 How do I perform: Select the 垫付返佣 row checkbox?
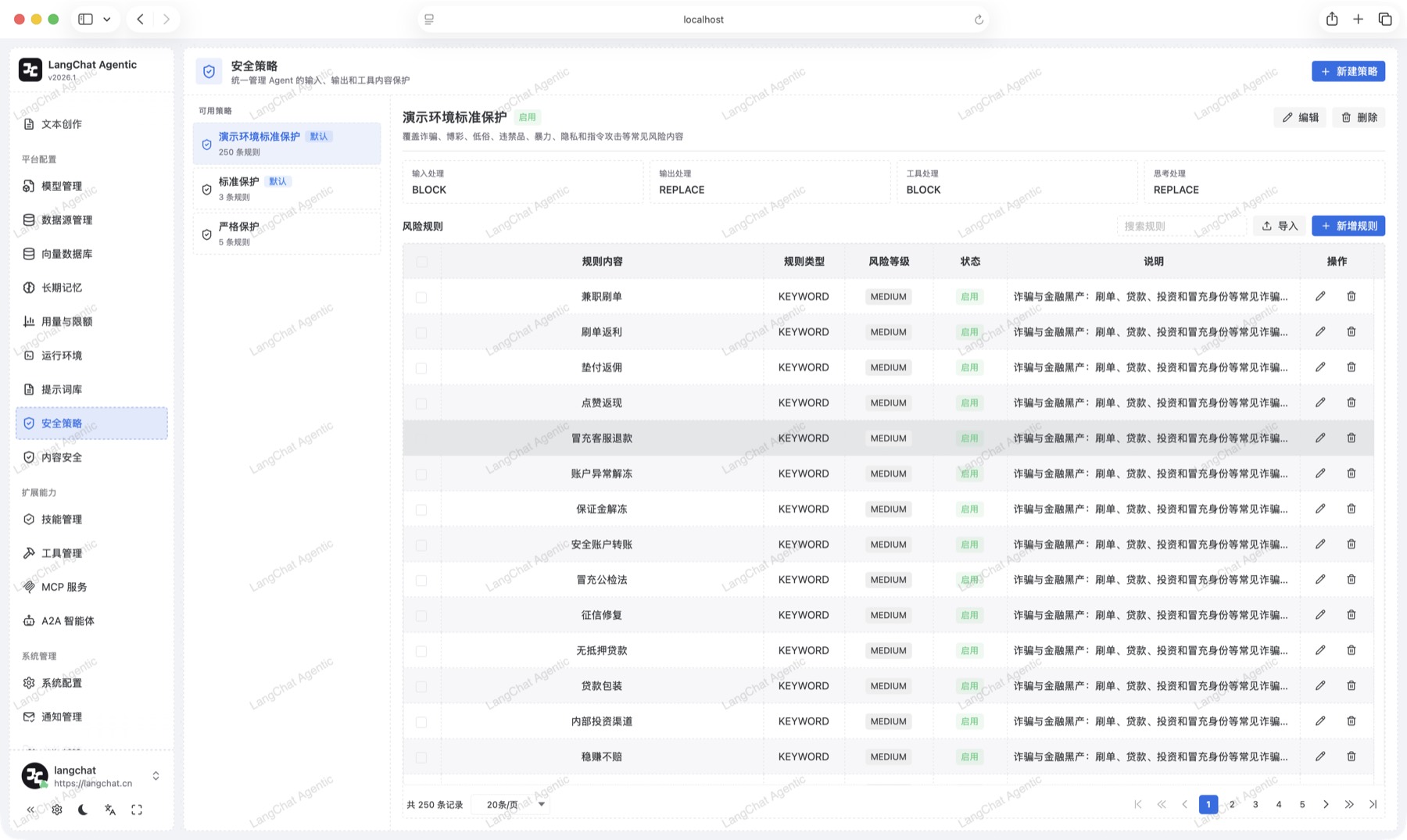pos(421,367)
